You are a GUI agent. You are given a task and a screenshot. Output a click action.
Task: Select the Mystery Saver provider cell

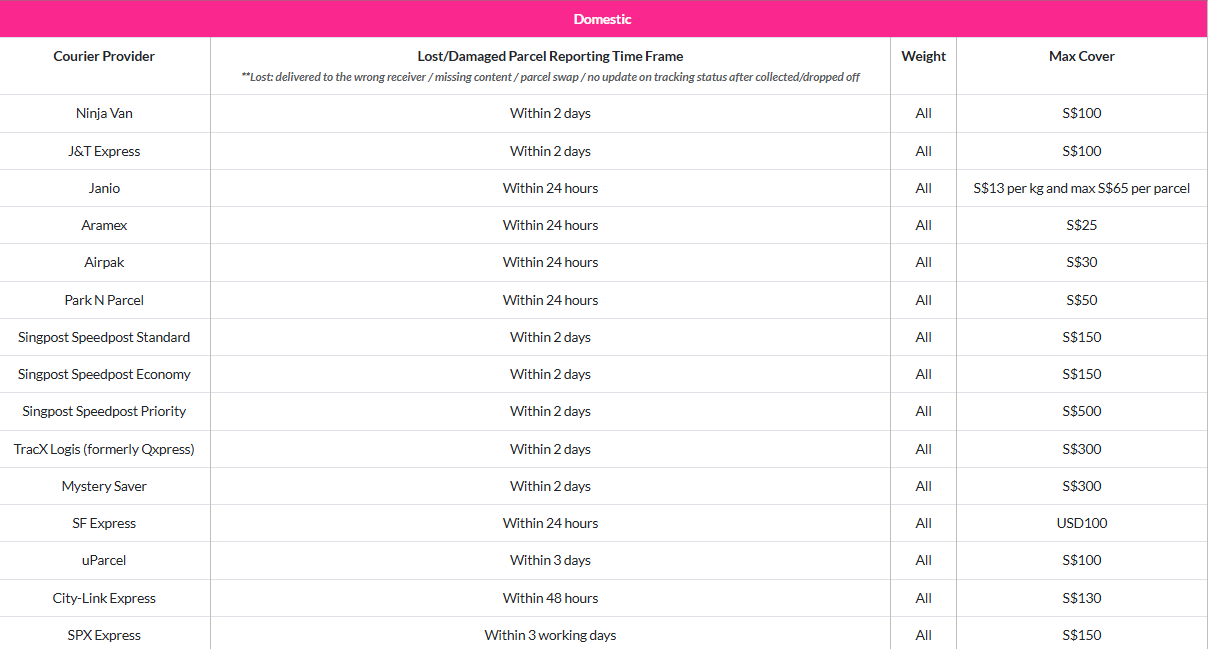point(104,486)
